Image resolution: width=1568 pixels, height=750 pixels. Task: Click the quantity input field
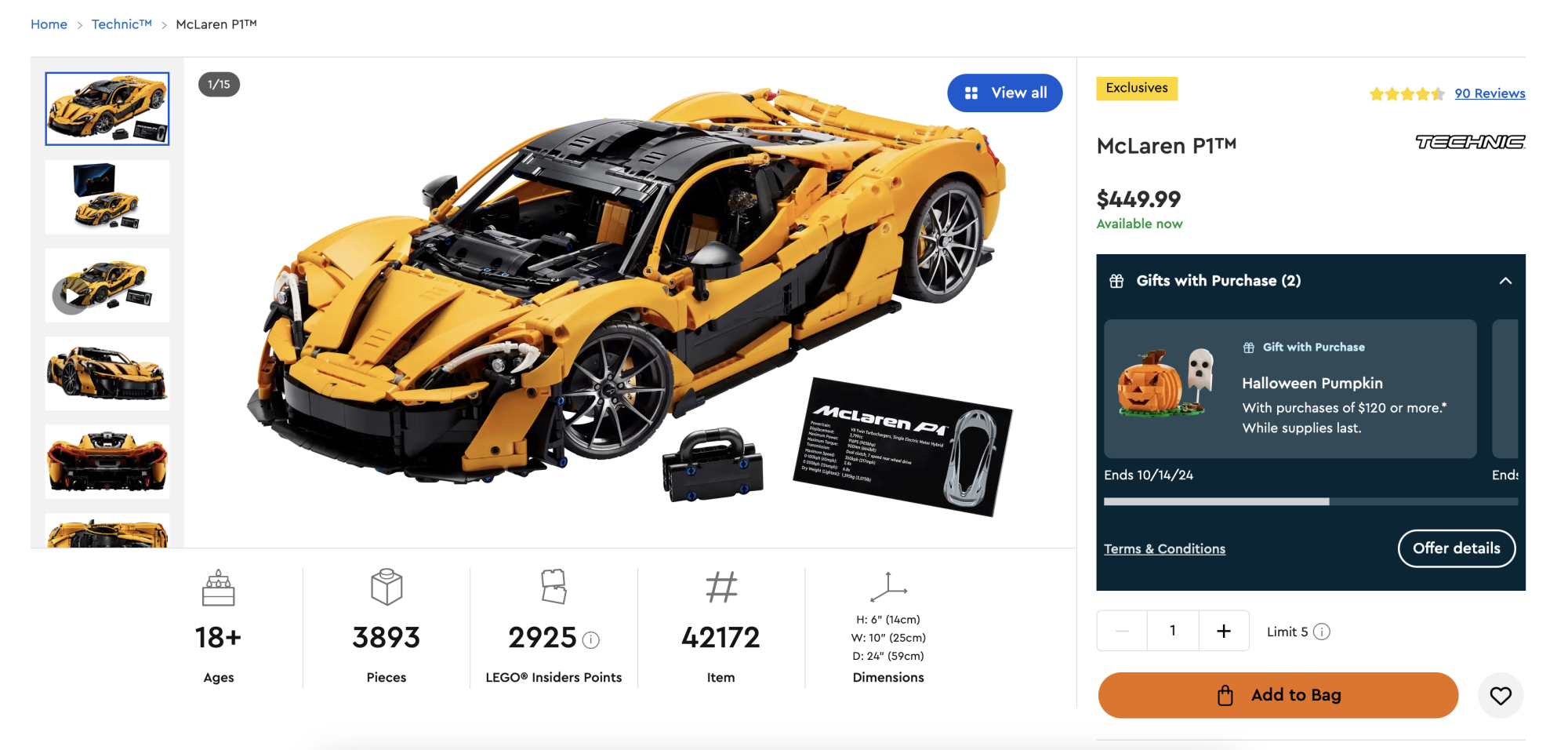(x=1173, y=631)
